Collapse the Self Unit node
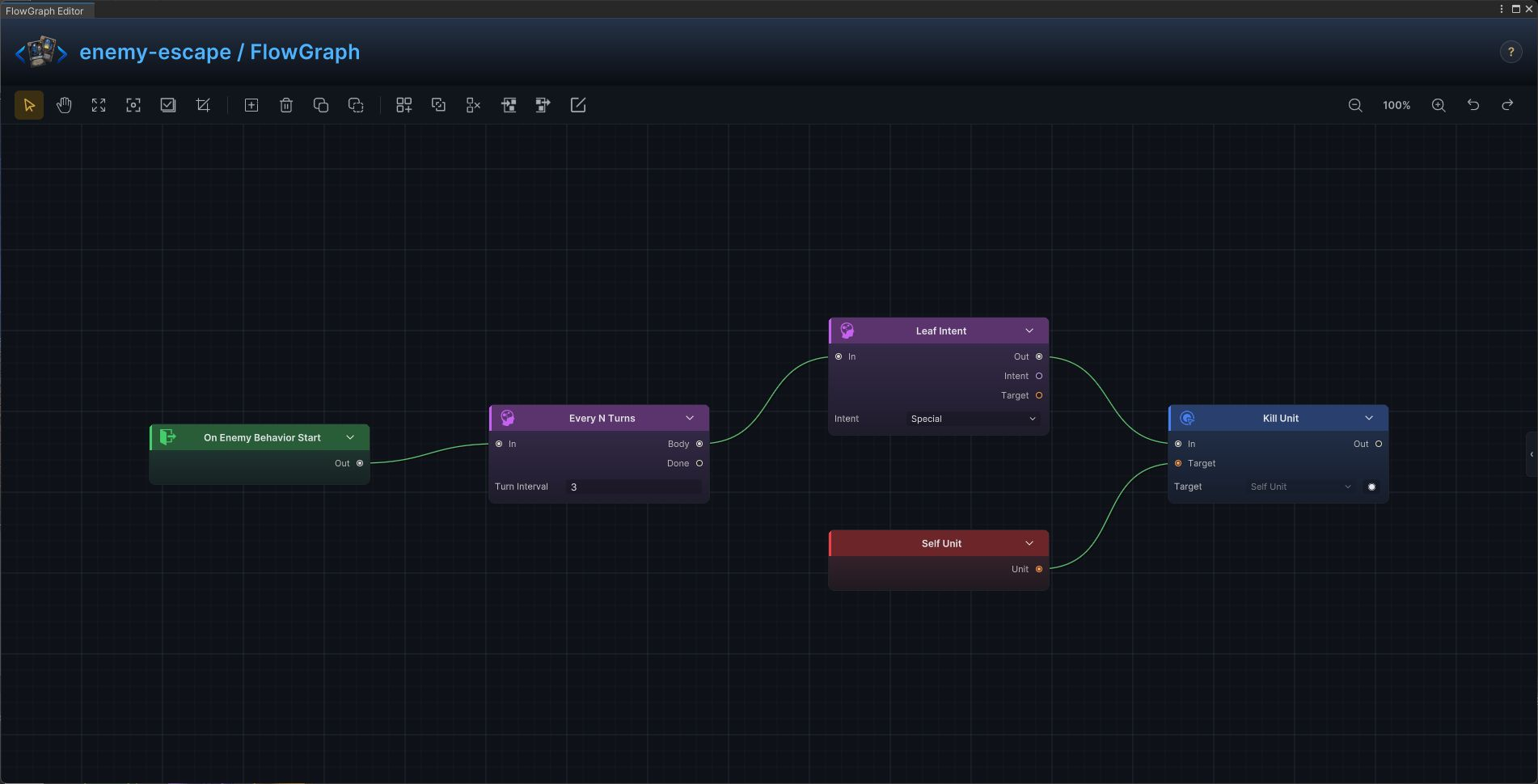Image resolution: width=1538 pixels, height=784 pixels. tap(1029, 543)
